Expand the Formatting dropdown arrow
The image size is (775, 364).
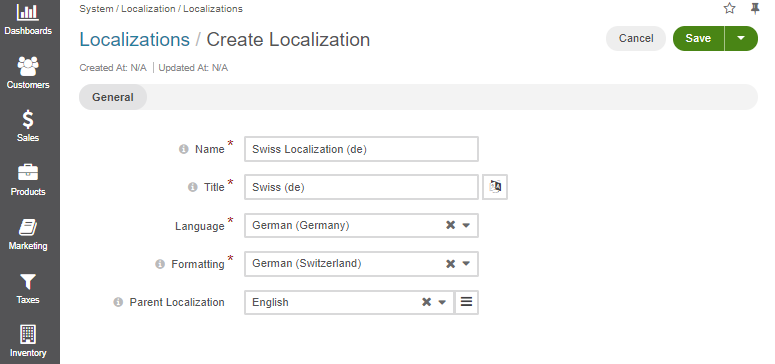pyautogui.click(x=466, y=264)
